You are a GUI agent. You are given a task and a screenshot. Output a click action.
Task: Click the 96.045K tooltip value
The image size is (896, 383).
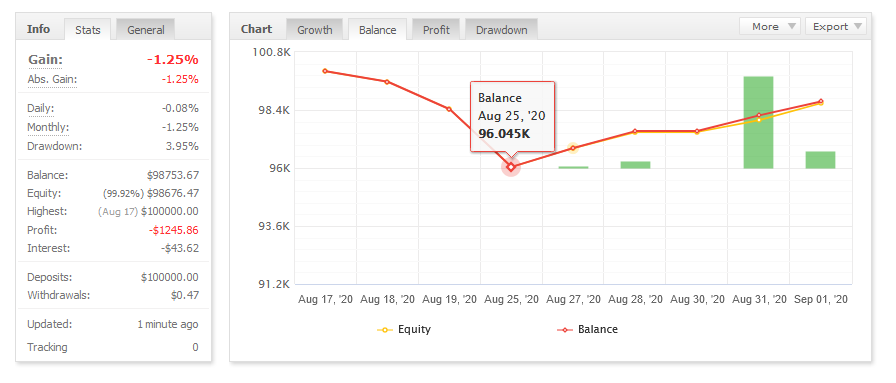(x=504, y=134)
